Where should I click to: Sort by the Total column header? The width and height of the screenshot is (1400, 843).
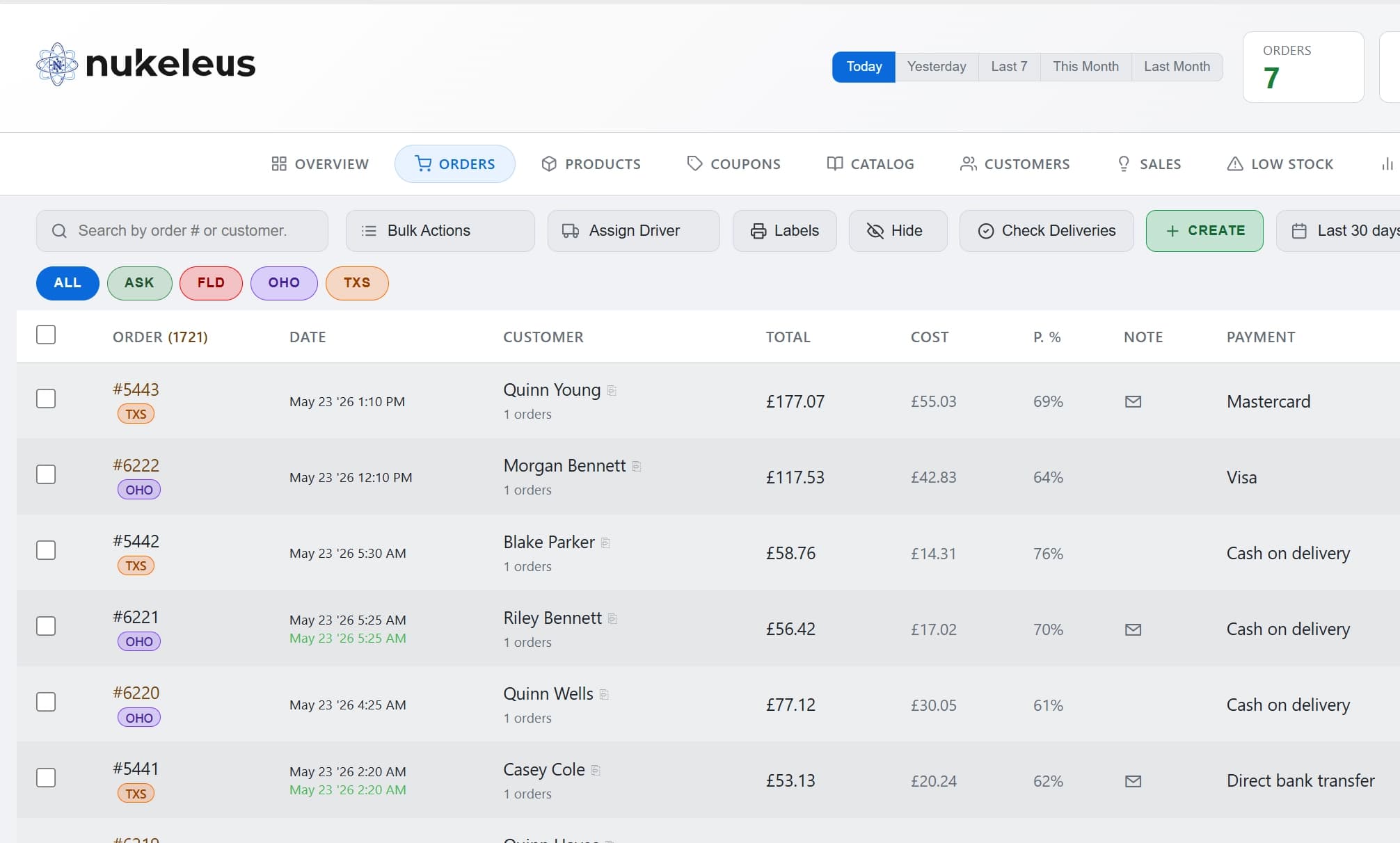coord(788,337)
